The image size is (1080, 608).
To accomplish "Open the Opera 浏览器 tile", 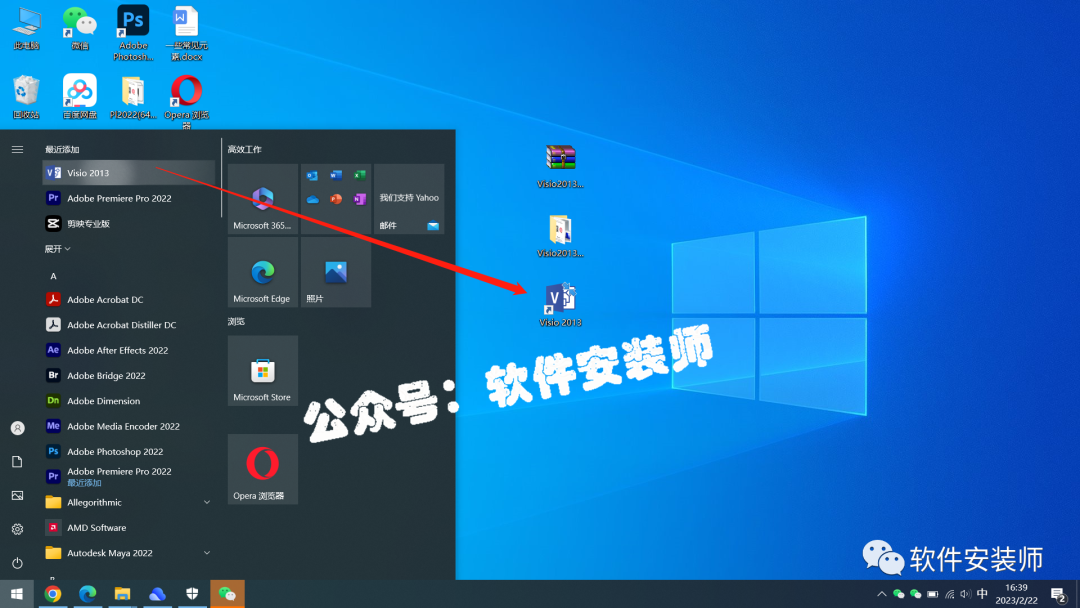I will pos(262,470).
